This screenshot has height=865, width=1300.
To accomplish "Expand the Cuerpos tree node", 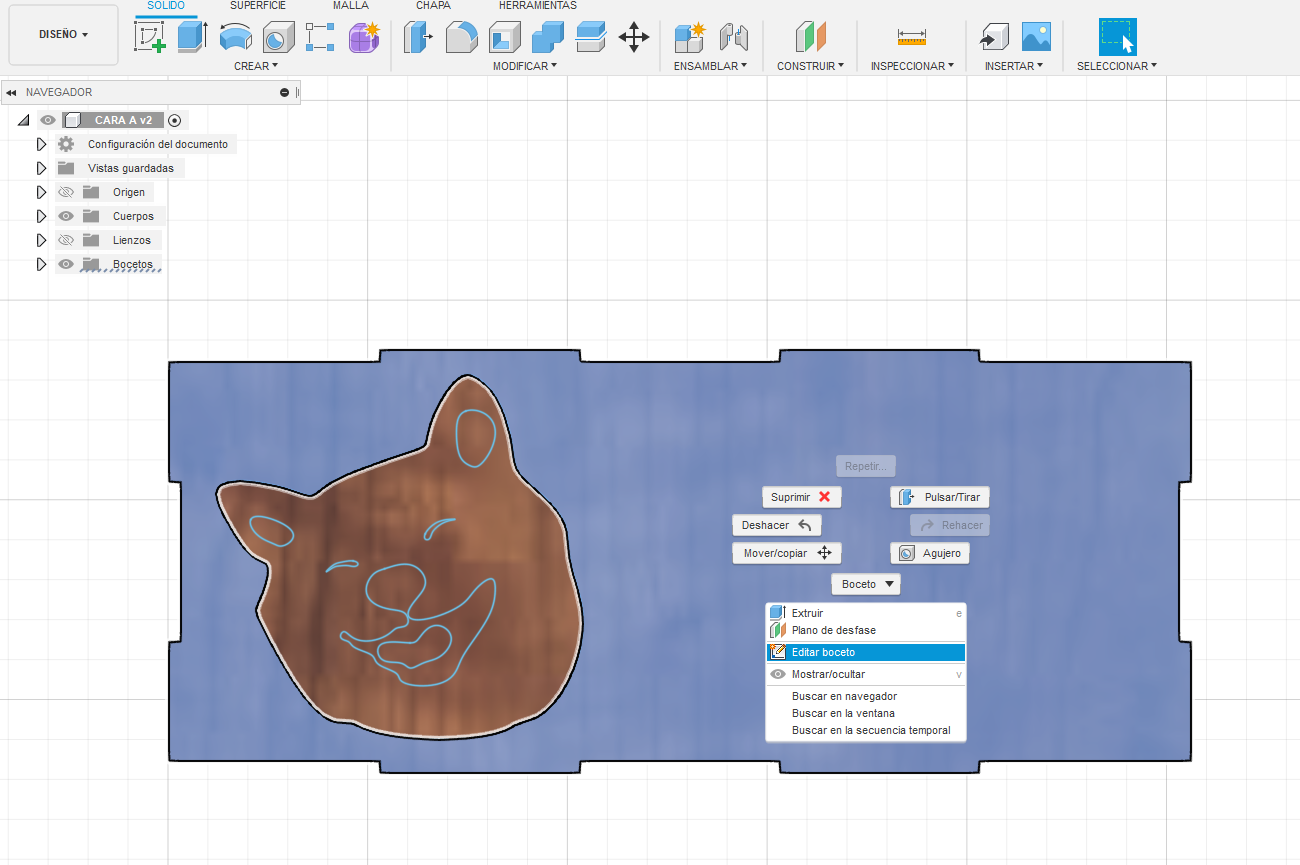I will [42, 216].
